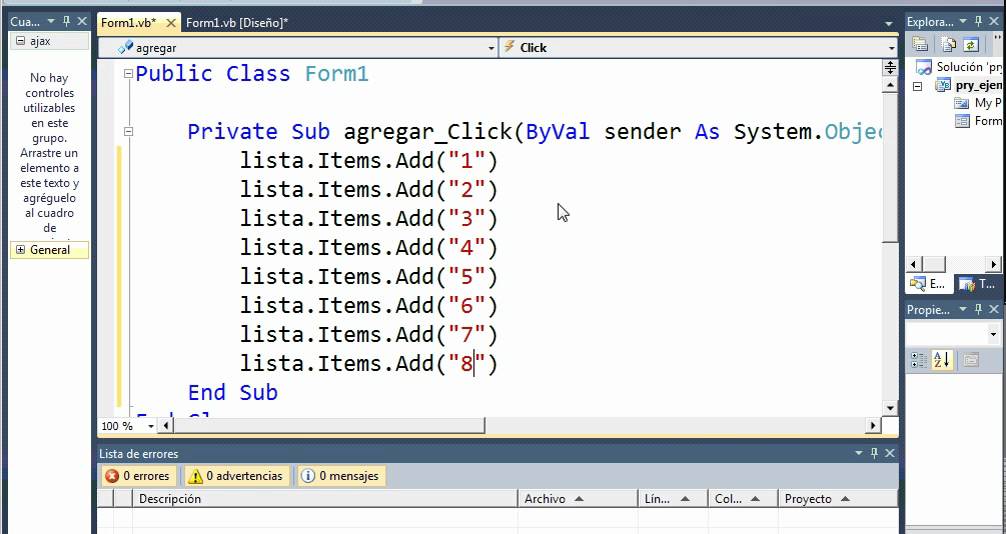
Task: Click the editor vertical scrollbar thumb
Action: (x=890, y=167)
